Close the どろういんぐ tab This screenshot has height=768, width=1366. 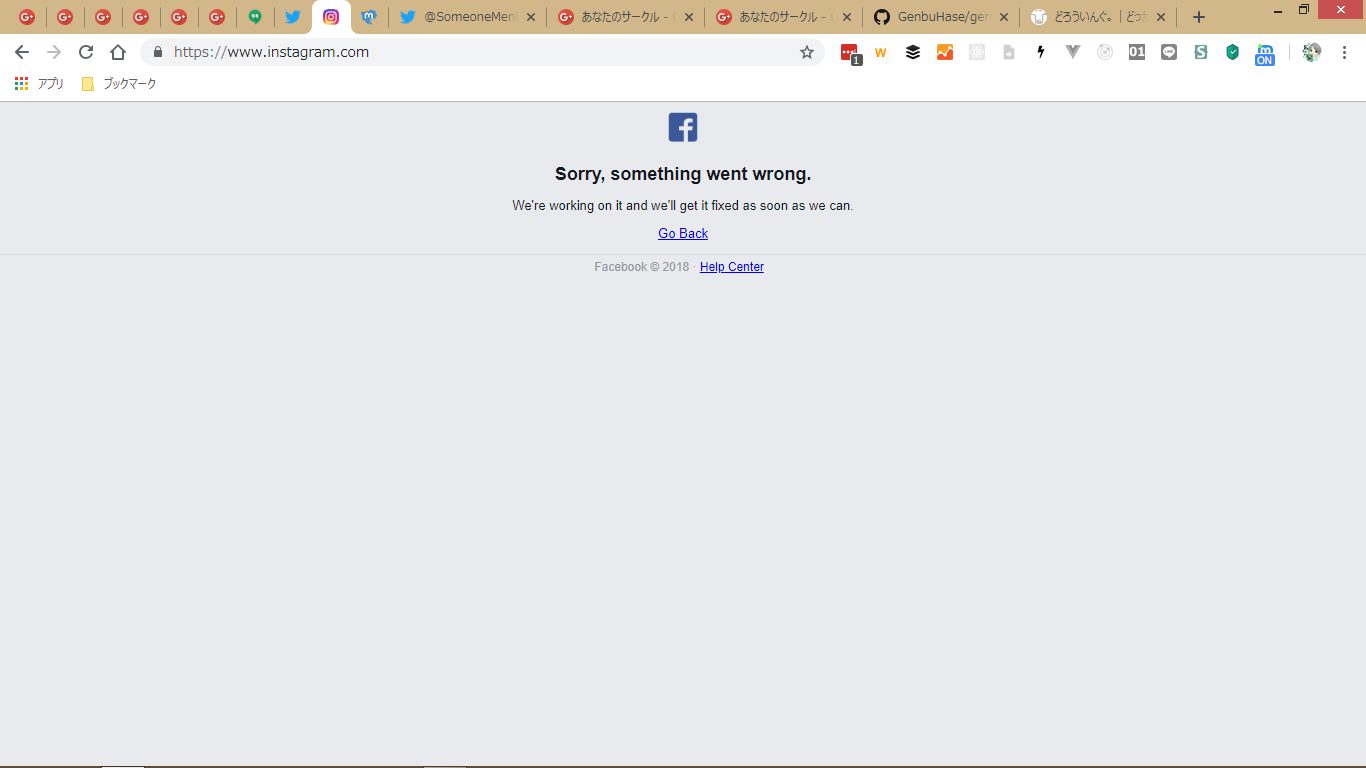[x=1161, y=17]
